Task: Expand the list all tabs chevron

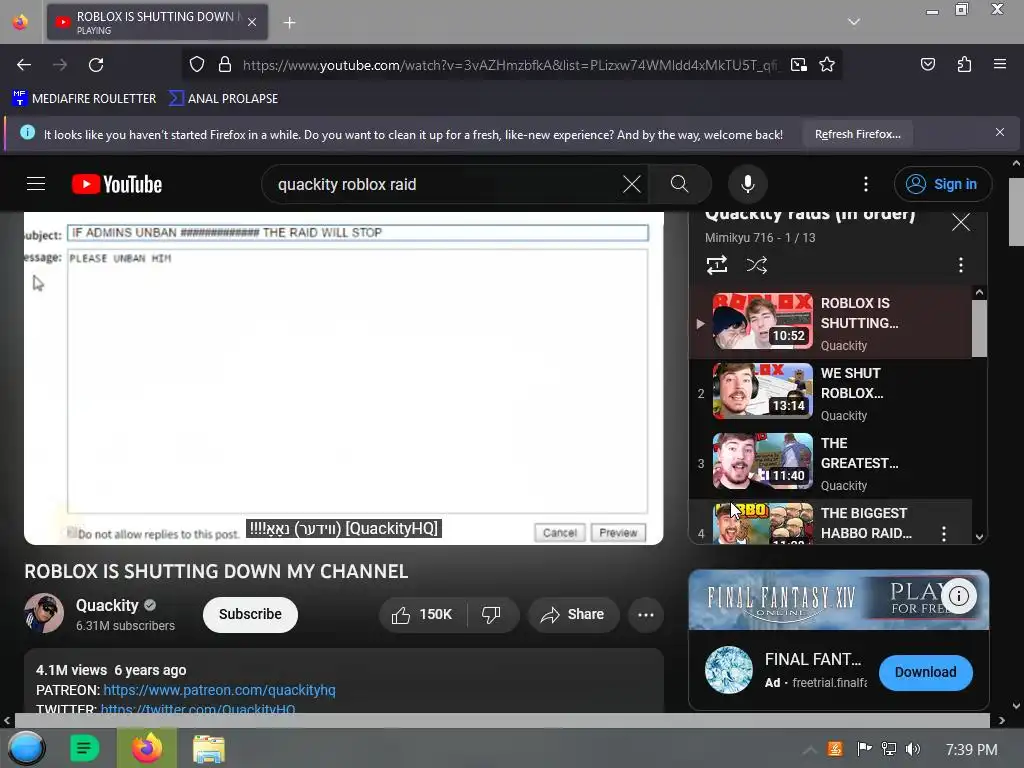Action: pyautogui.click(x=854, y=22)
